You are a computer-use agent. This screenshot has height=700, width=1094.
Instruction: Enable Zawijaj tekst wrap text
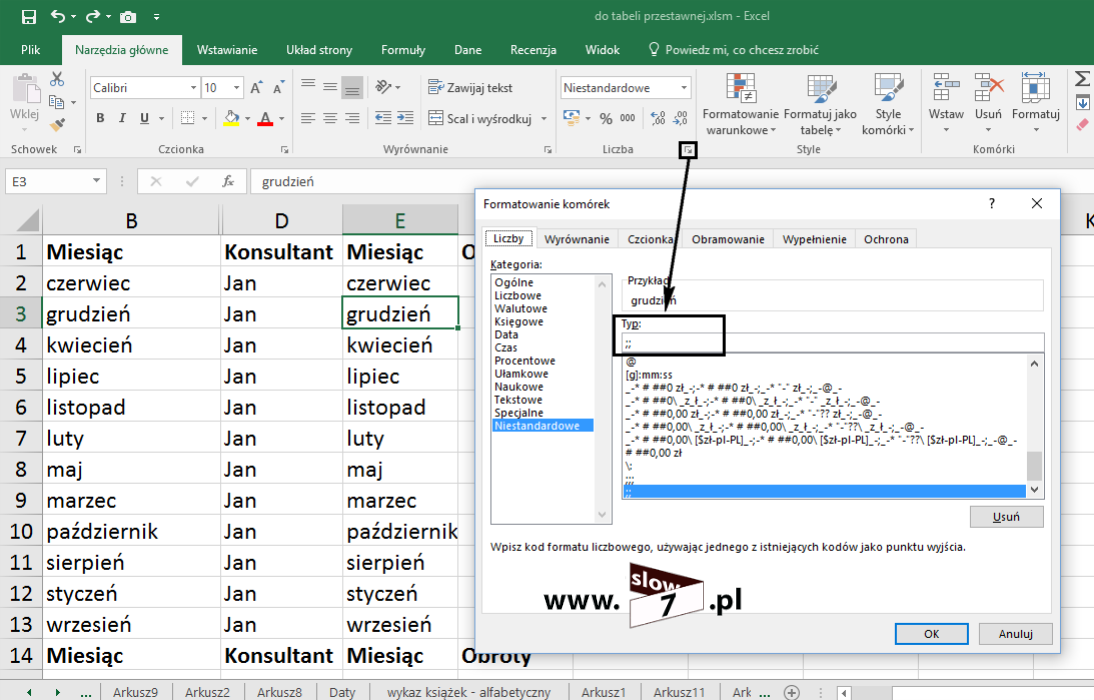pos(470,88)
